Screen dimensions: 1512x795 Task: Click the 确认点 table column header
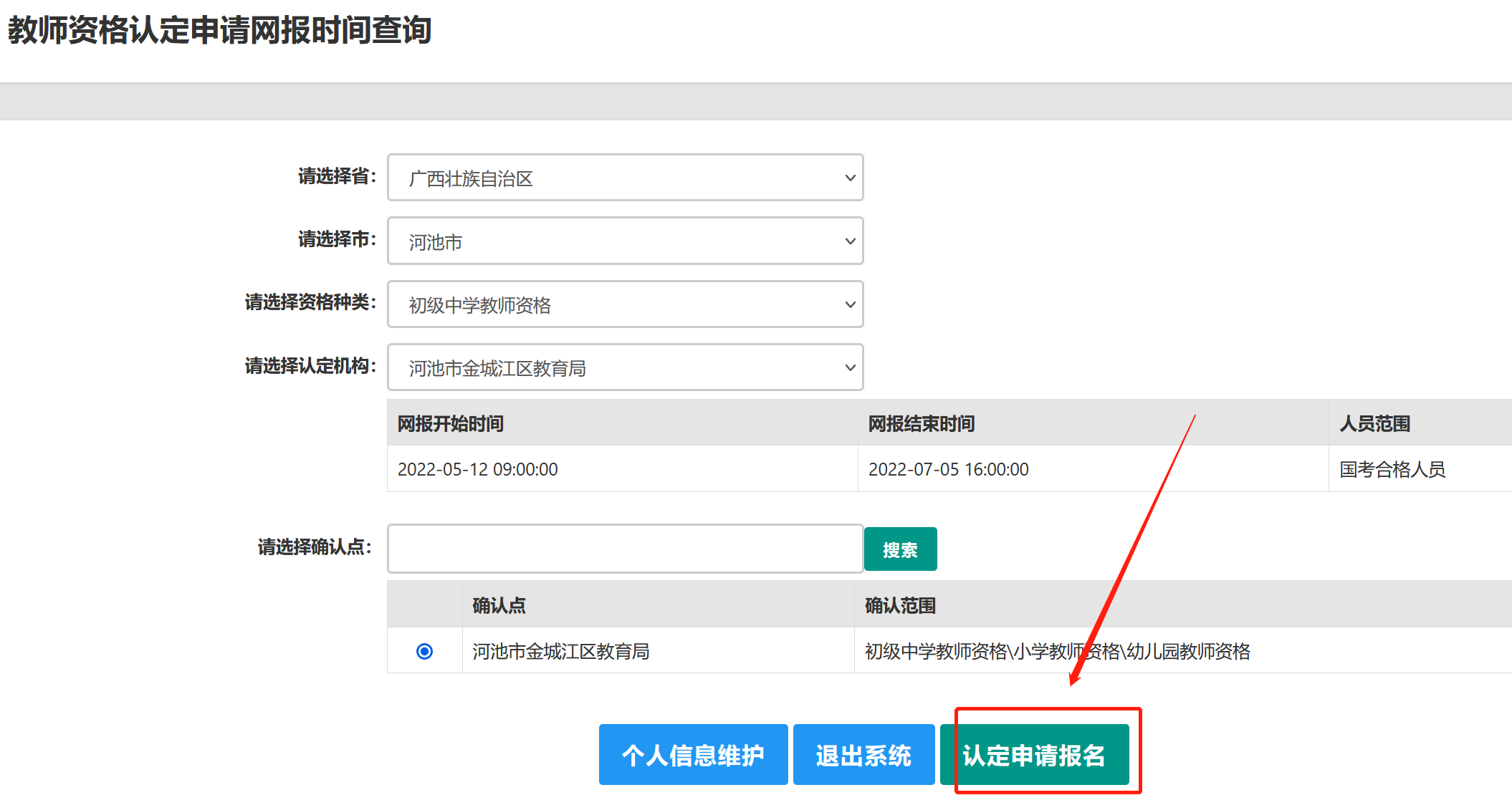pyautogui.click(x=499, y=605)
